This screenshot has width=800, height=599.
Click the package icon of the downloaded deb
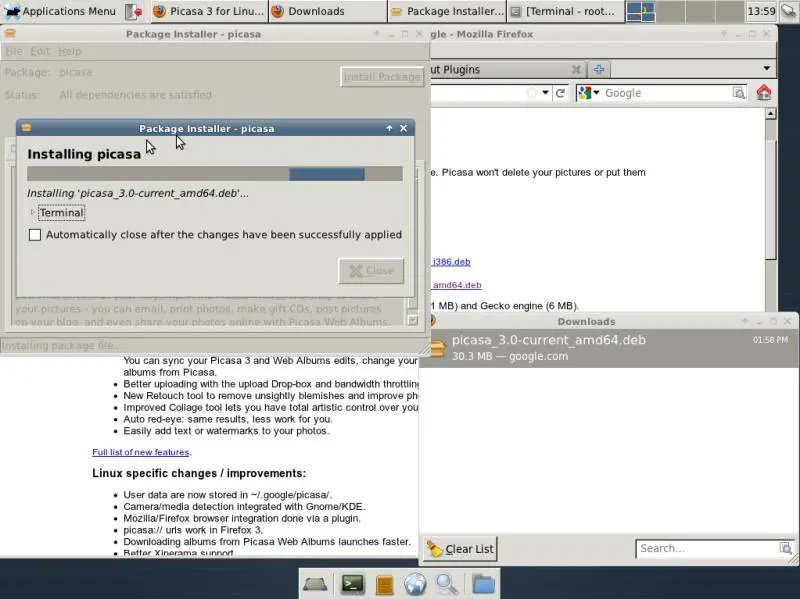pos(437,347)
